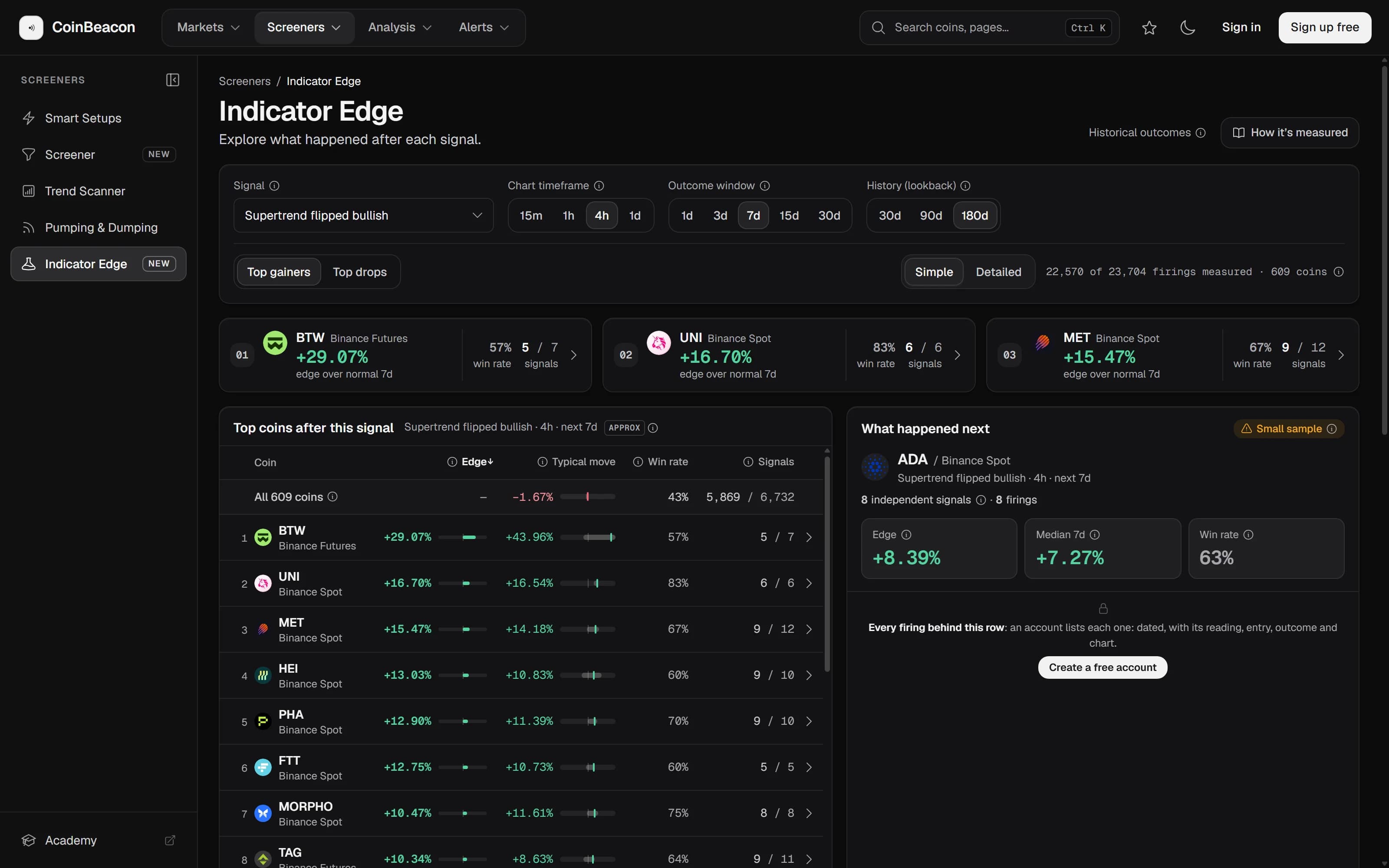Expand the Analysis menu
The width and height of the screenshot is (1389, 868).
pos(400,27)
